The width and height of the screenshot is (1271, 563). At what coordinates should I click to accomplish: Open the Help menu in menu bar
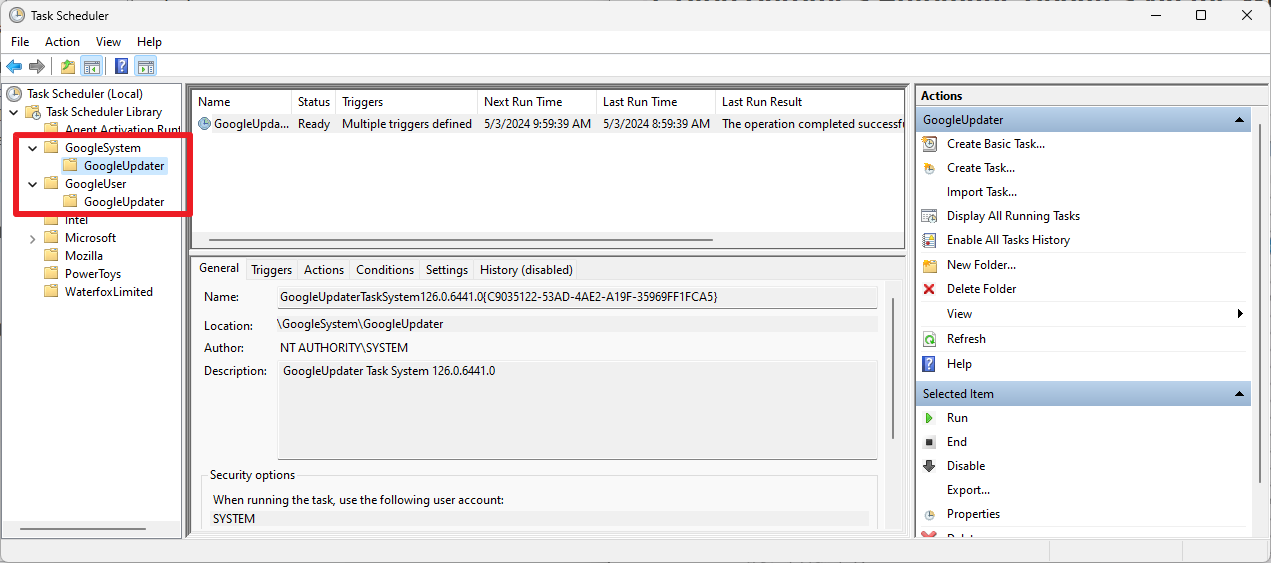pyautogui.click(x=149, y=42)
